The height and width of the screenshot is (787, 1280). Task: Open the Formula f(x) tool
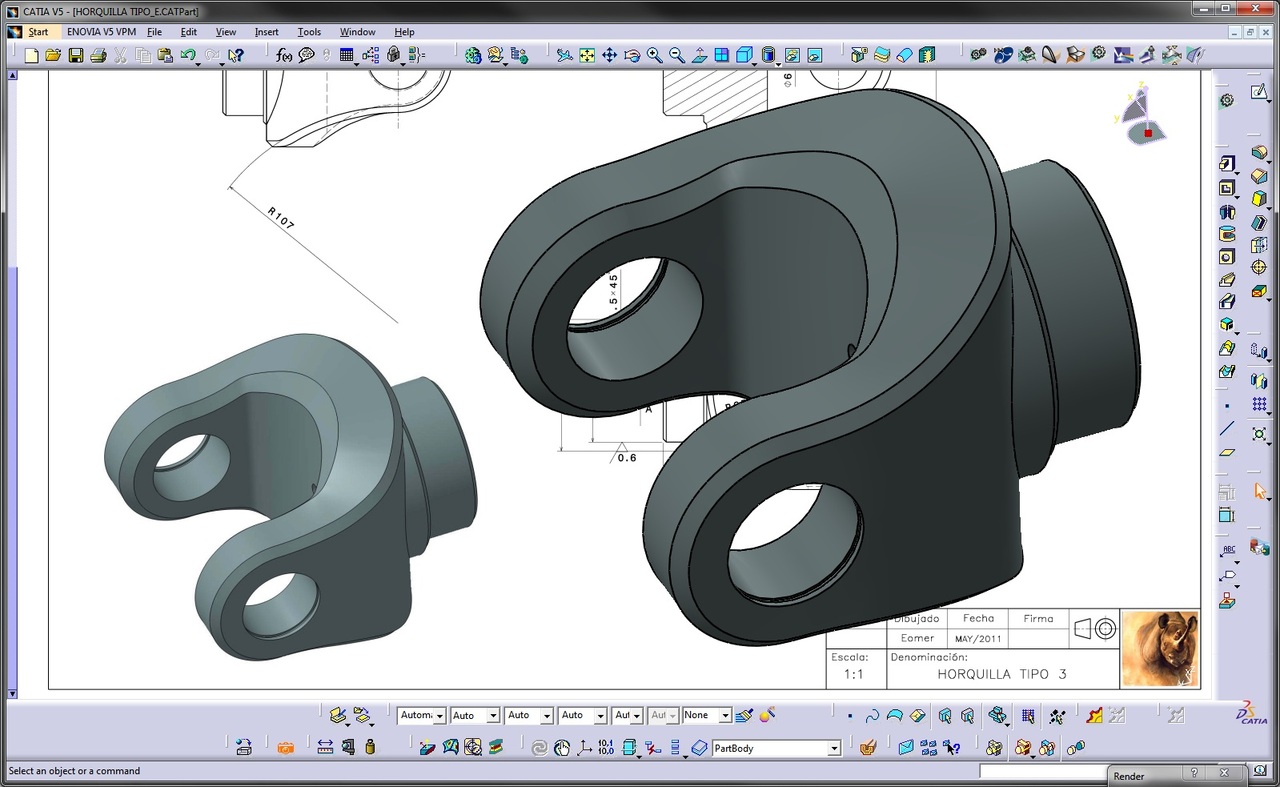pyautogui.click(x=285, y=55)
